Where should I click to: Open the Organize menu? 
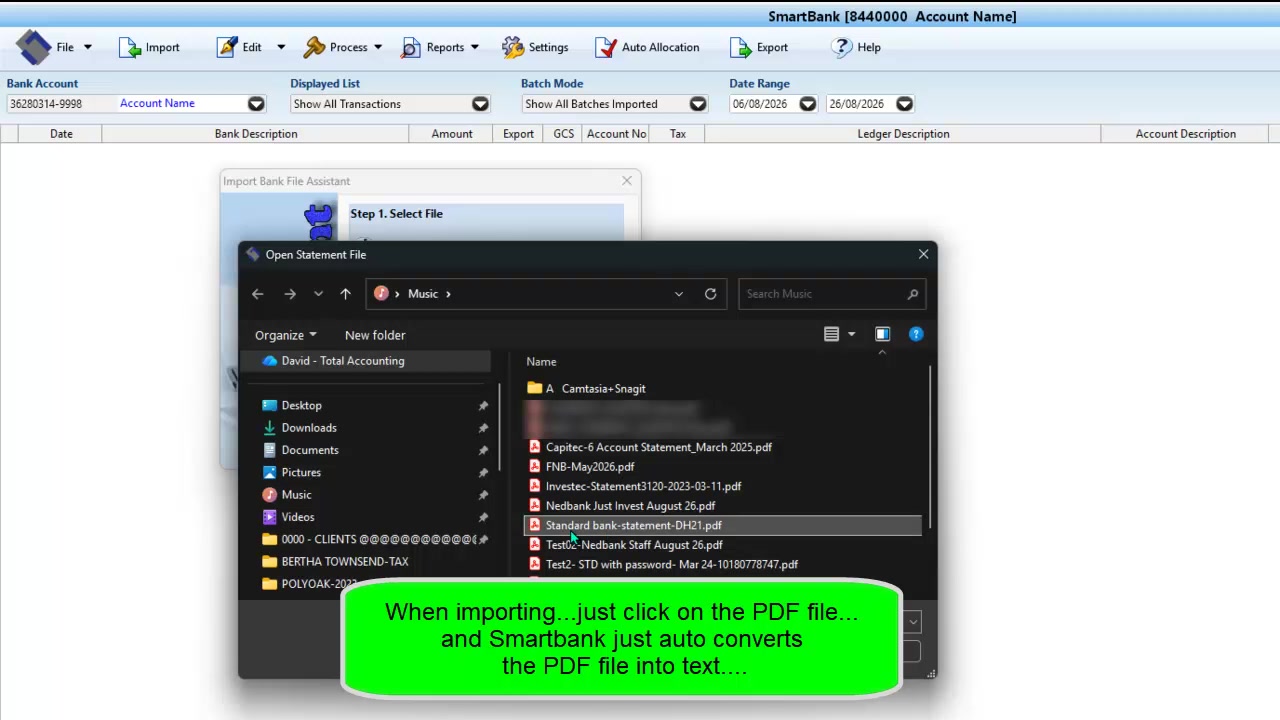pos(285,335)
